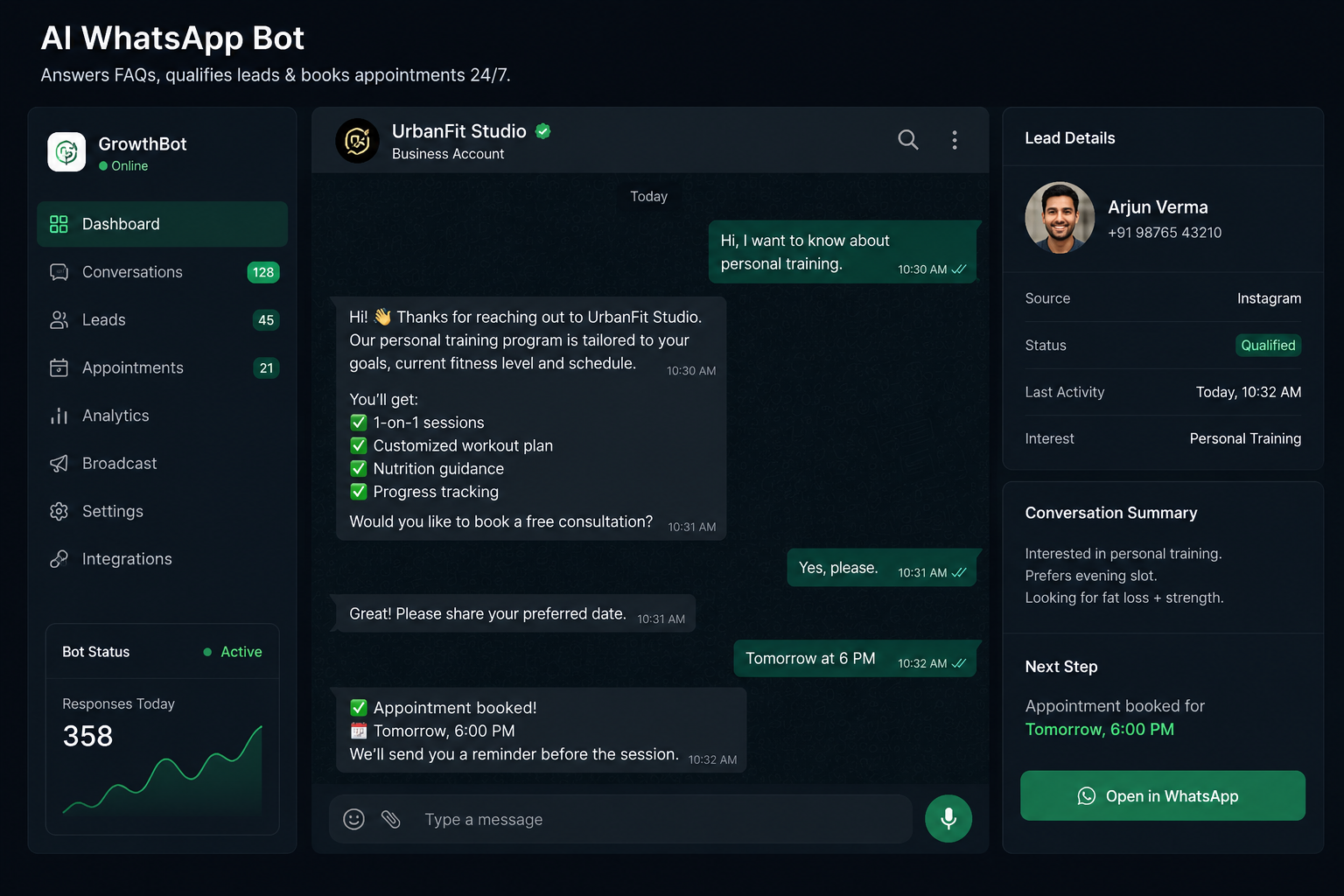Screen dimensions: 1344x896
Task: Click the paperclip attachment icon
Action: click(391, 819)
